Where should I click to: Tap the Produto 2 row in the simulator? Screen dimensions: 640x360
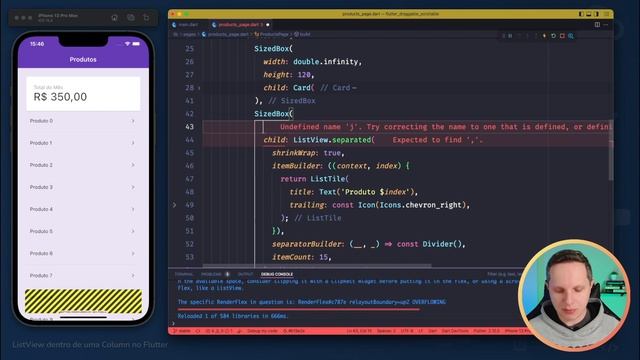pyautogui.click(x=83, y=165)
